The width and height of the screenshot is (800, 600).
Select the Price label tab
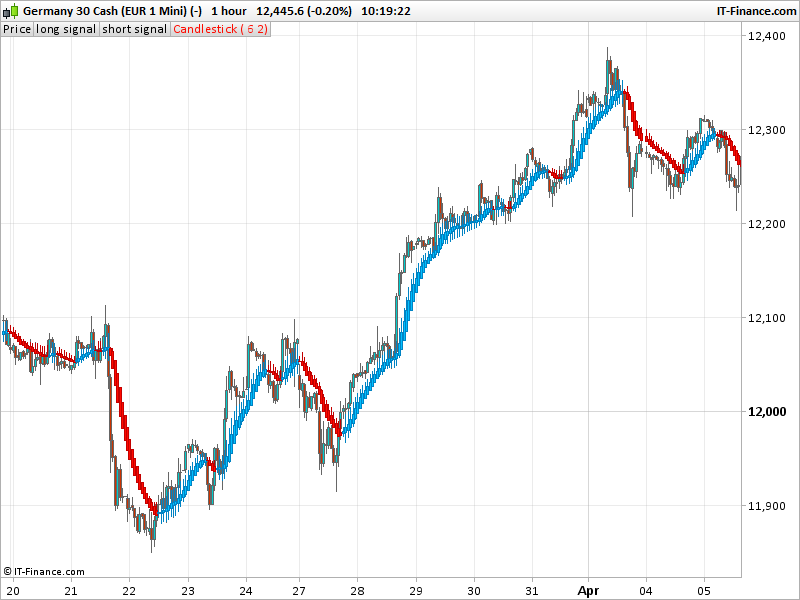pos(17,29)
